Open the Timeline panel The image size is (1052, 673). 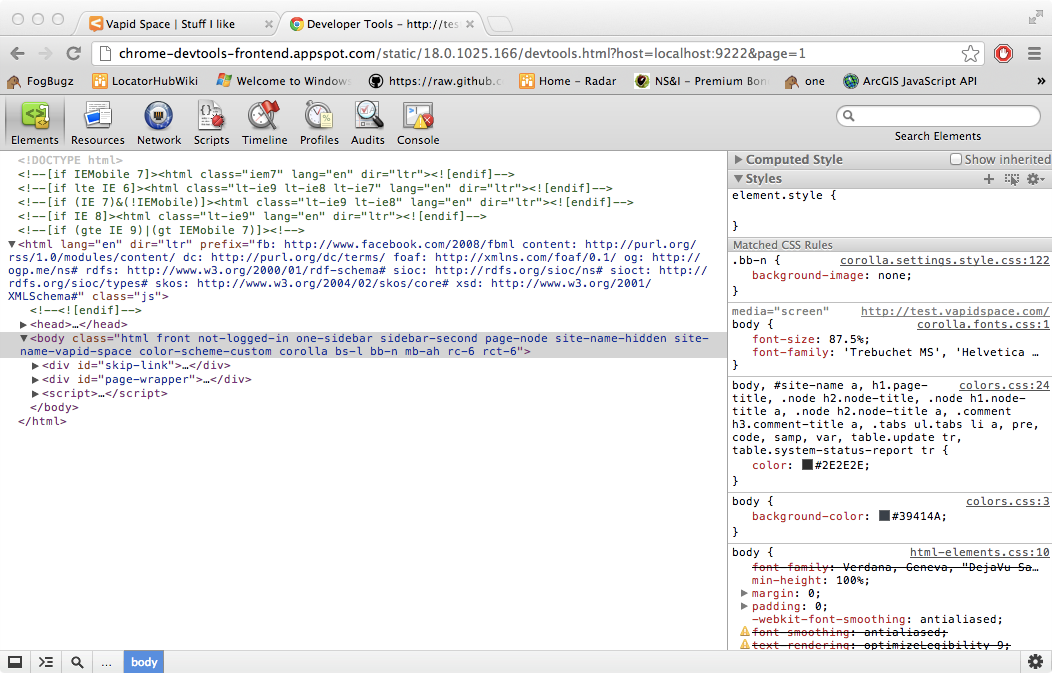click(264, 123)
